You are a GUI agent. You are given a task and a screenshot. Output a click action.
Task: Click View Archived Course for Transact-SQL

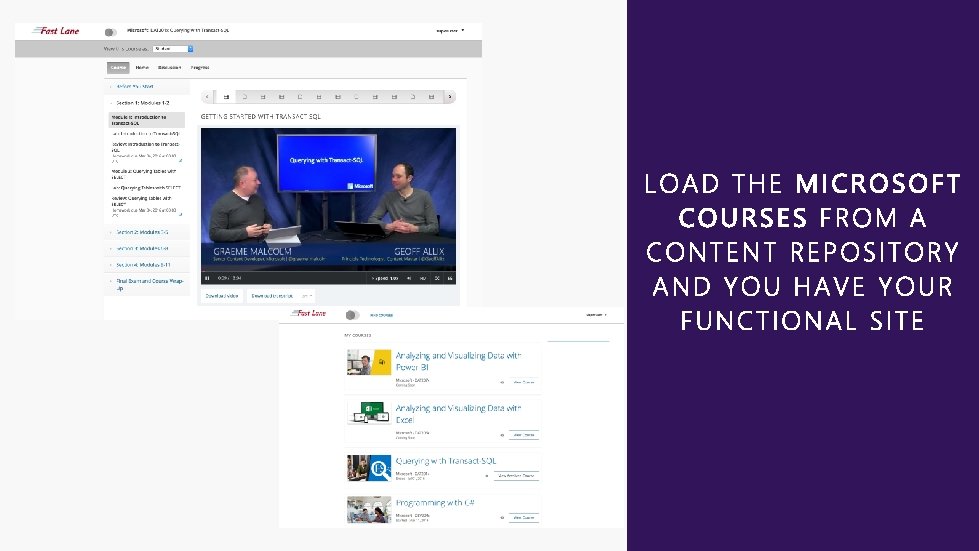(x=516, y=476)
